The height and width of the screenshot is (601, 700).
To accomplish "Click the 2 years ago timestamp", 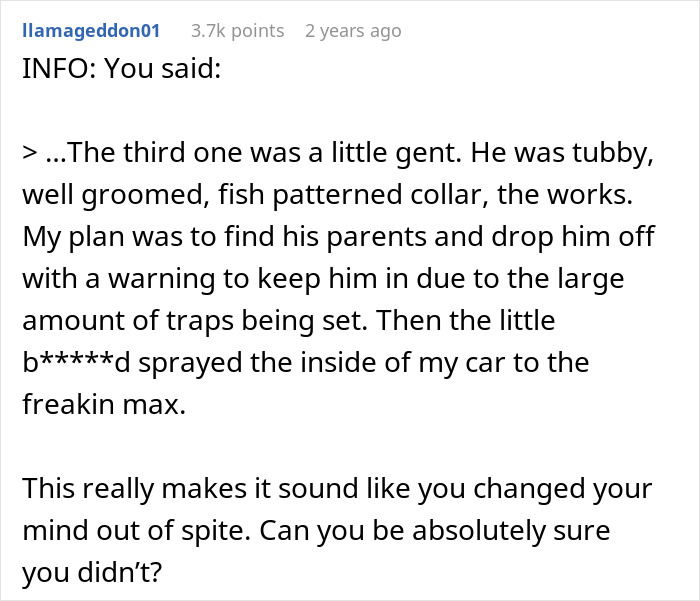I will point(353,31).
